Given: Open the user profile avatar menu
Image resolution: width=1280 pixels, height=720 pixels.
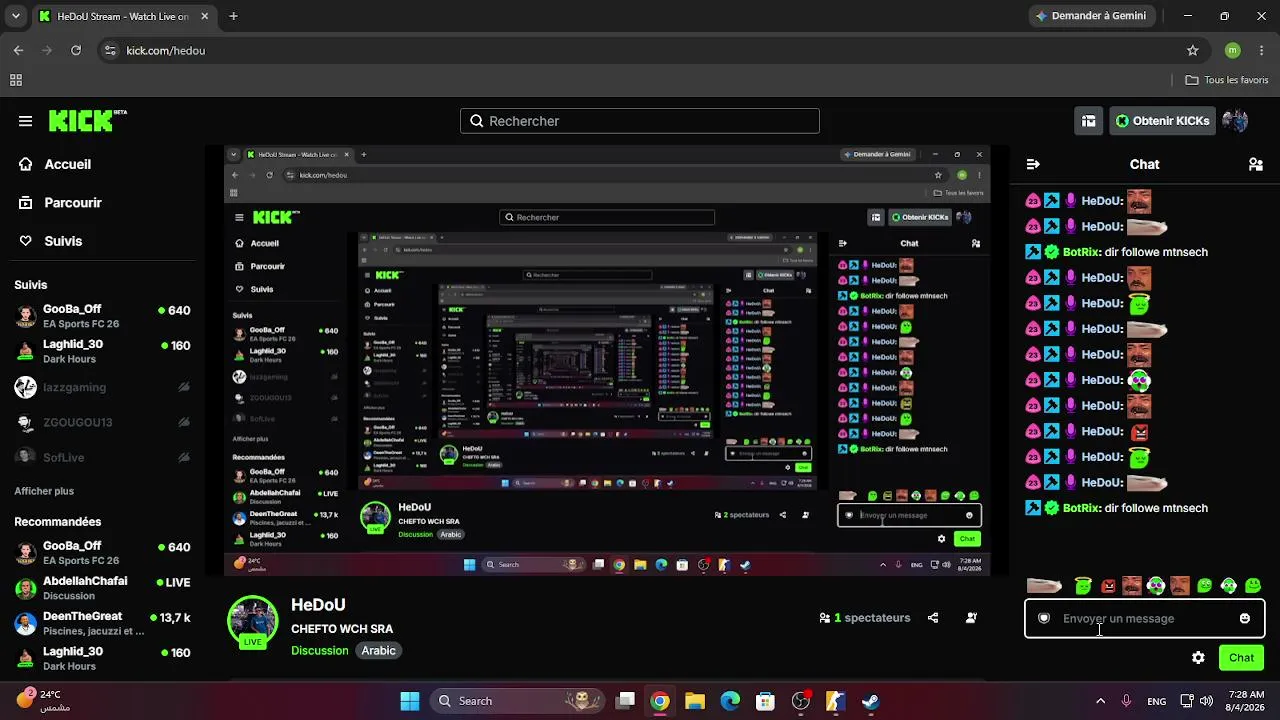Looking at the screenshot, I should 1235,121.
